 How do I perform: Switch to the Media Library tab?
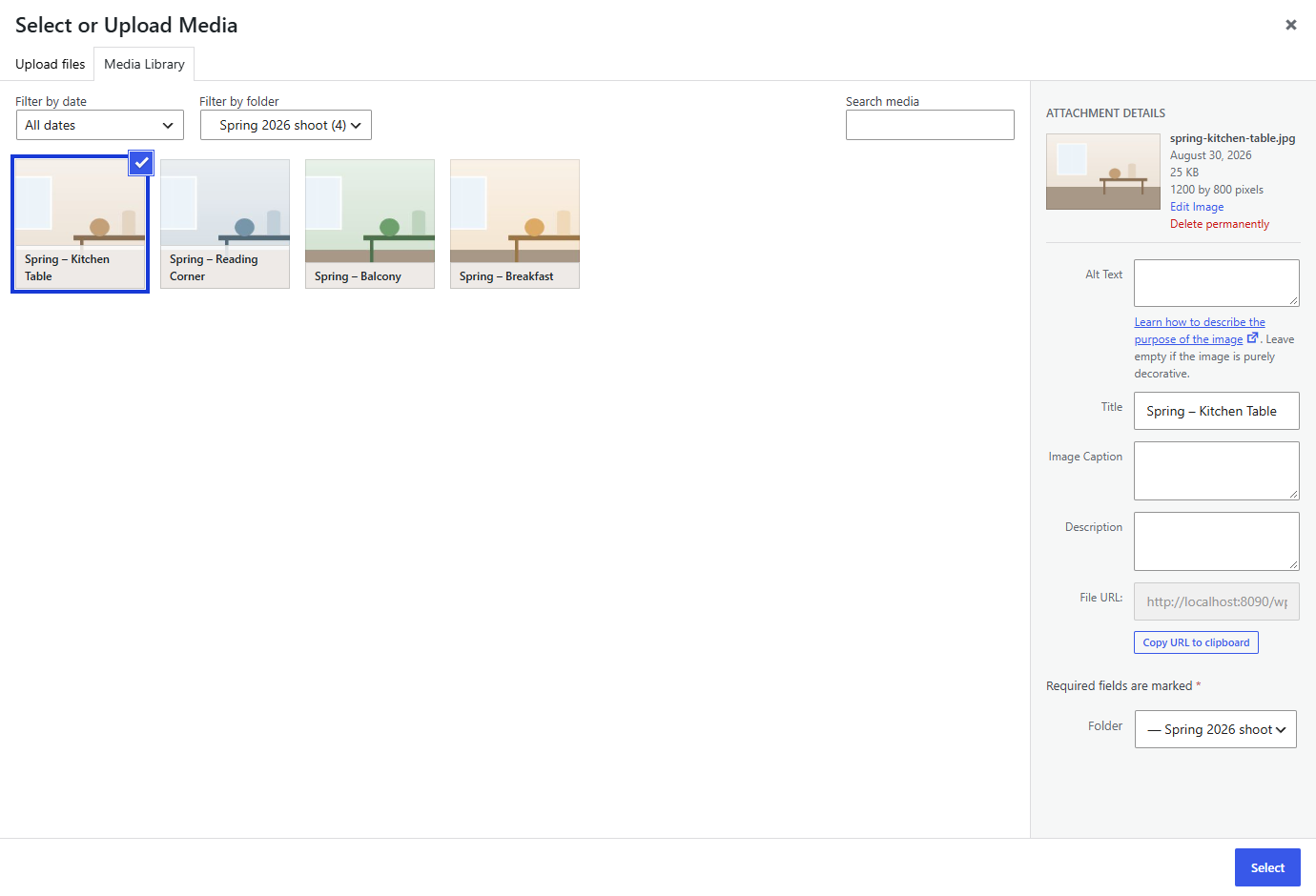coord(144,64)
